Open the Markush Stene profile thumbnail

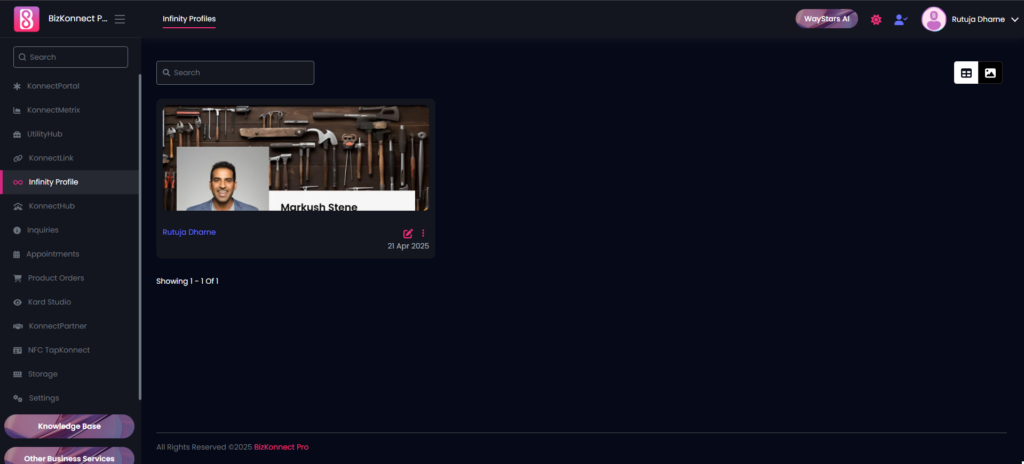click(296, 159)
